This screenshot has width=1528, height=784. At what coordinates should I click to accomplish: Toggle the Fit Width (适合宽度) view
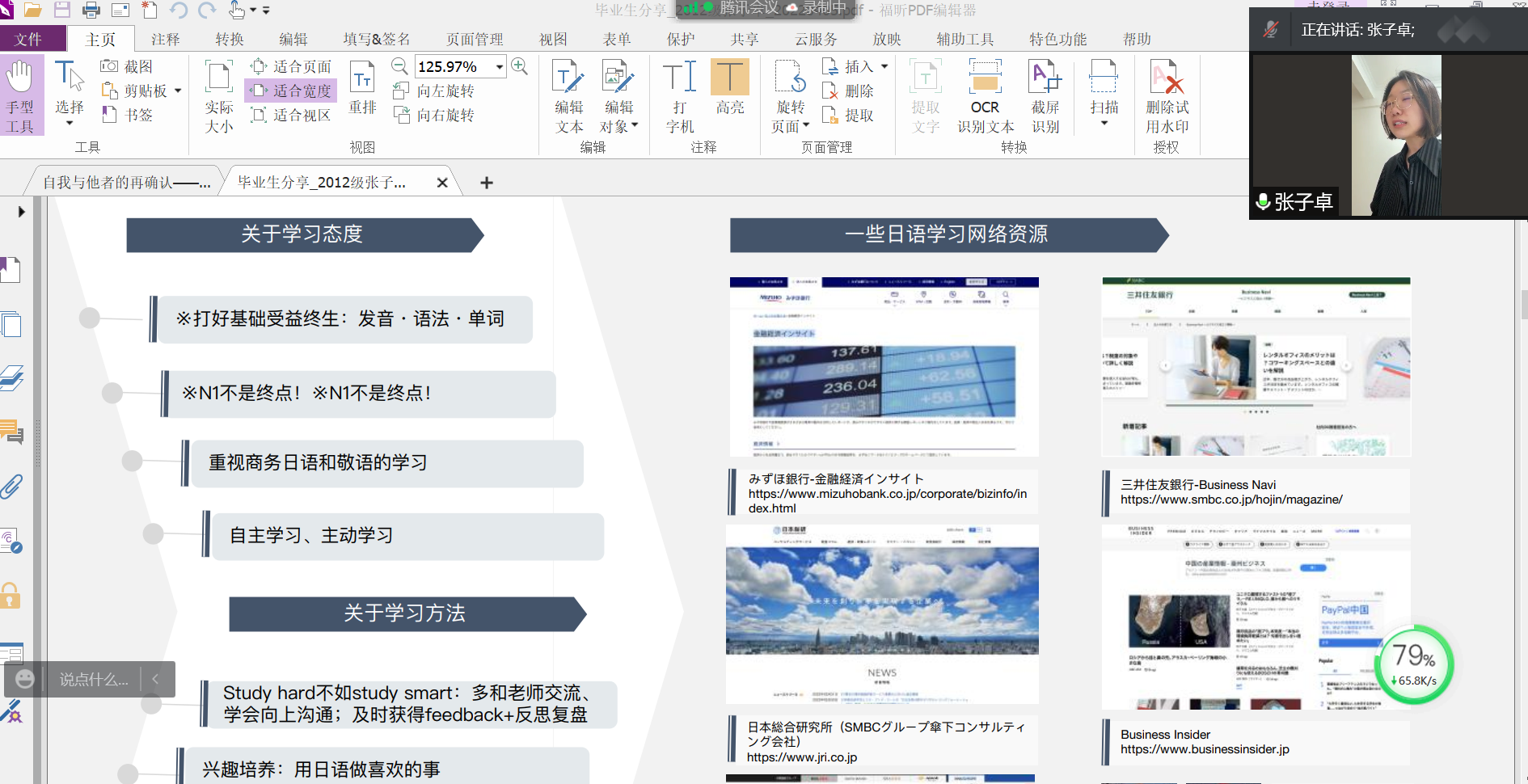click(292, 91)
